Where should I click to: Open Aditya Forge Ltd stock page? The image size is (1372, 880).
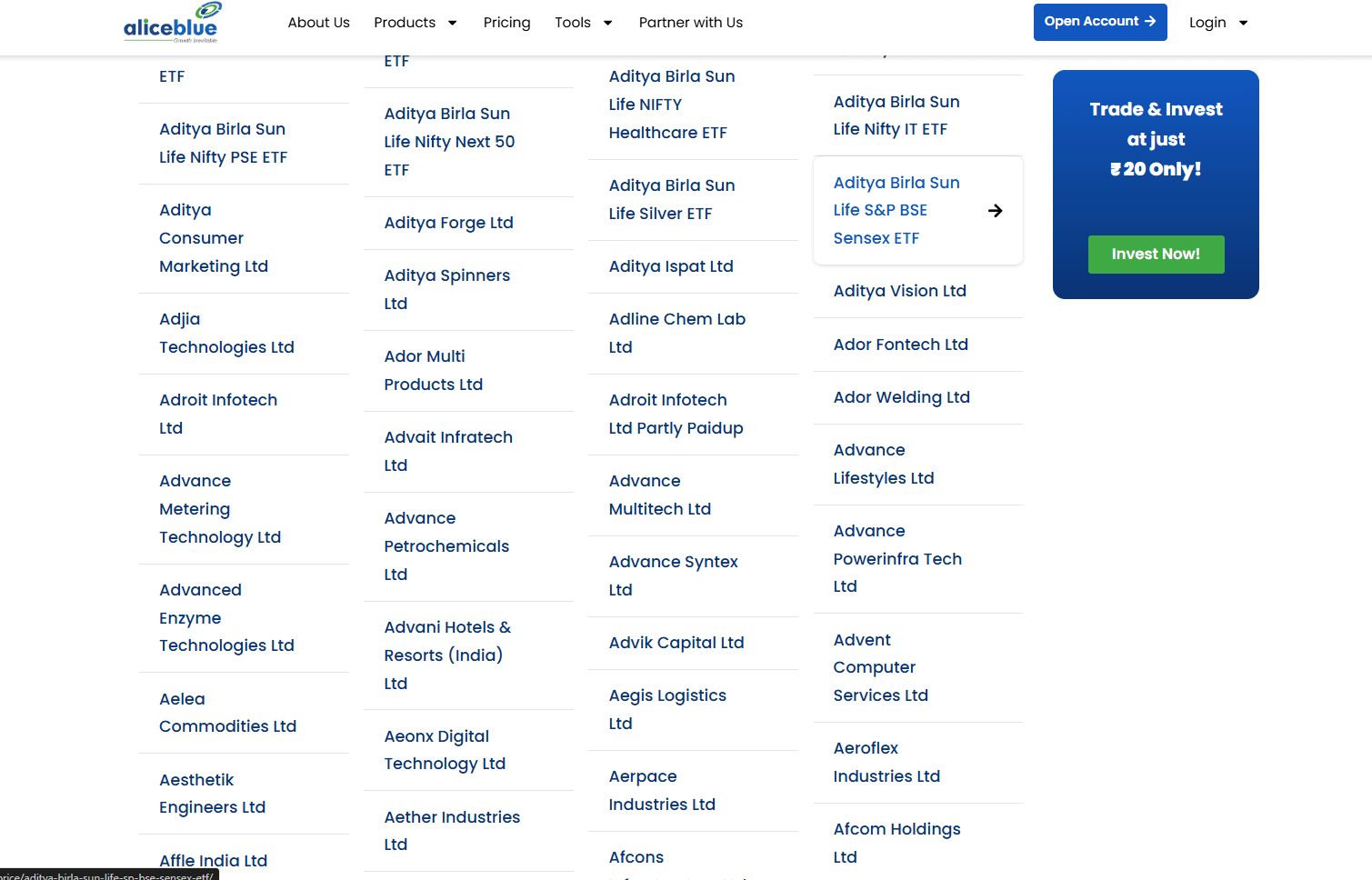click(x=448, y=223)
